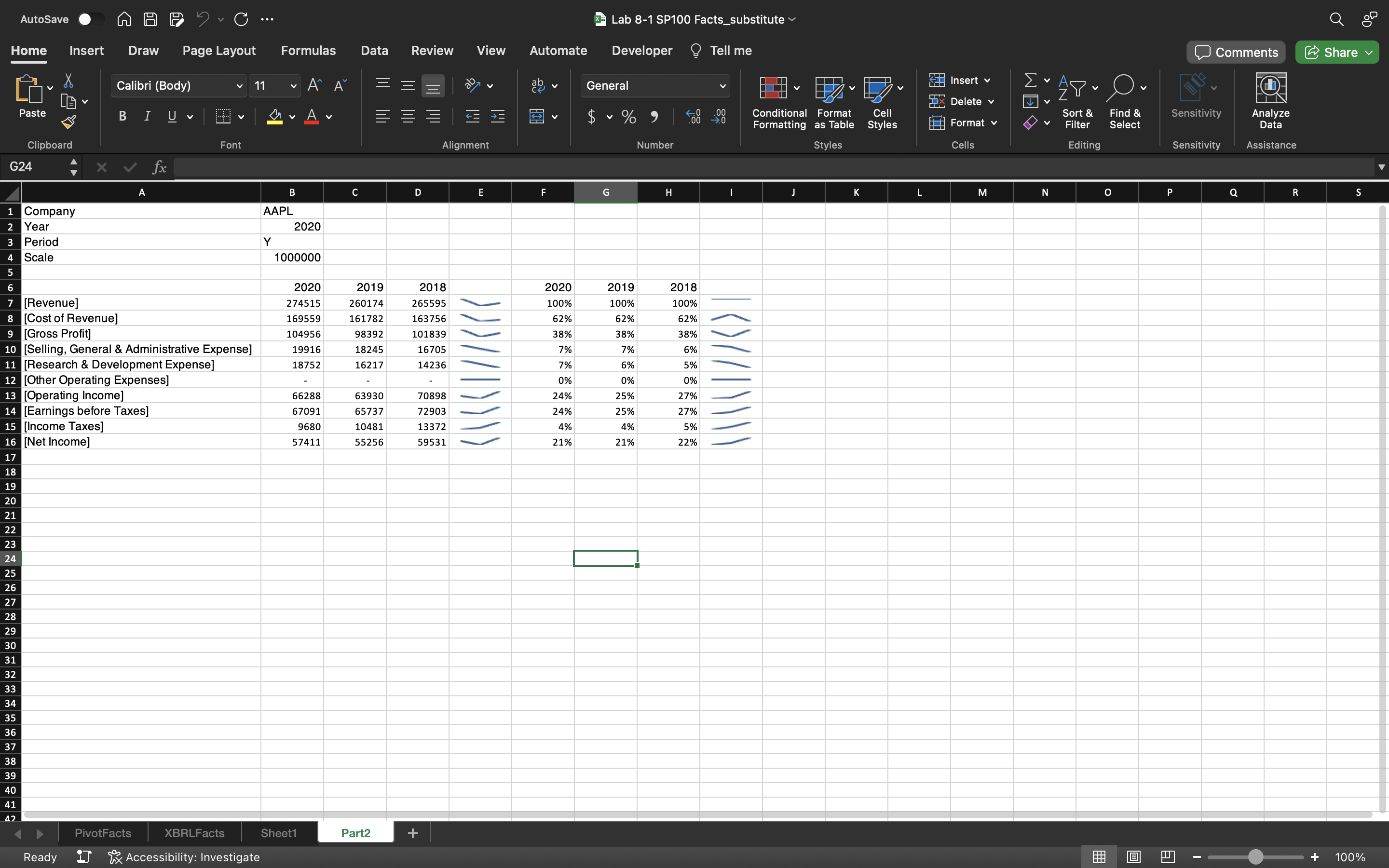Open the font name dropdown
The height and width of the screenshot is (868, 1389).
pyautogui.click(x=239, y=86)
